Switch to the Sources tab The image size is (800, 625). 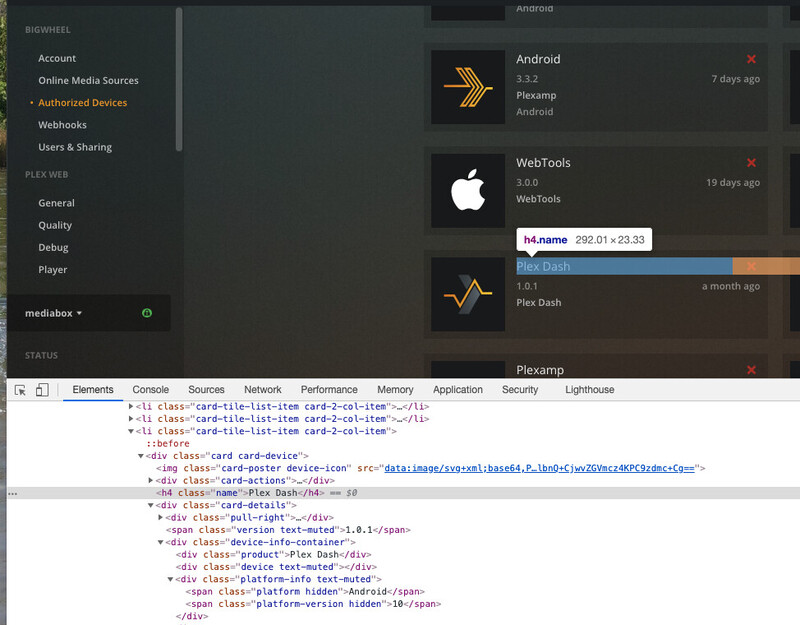[x=206, y=390]
